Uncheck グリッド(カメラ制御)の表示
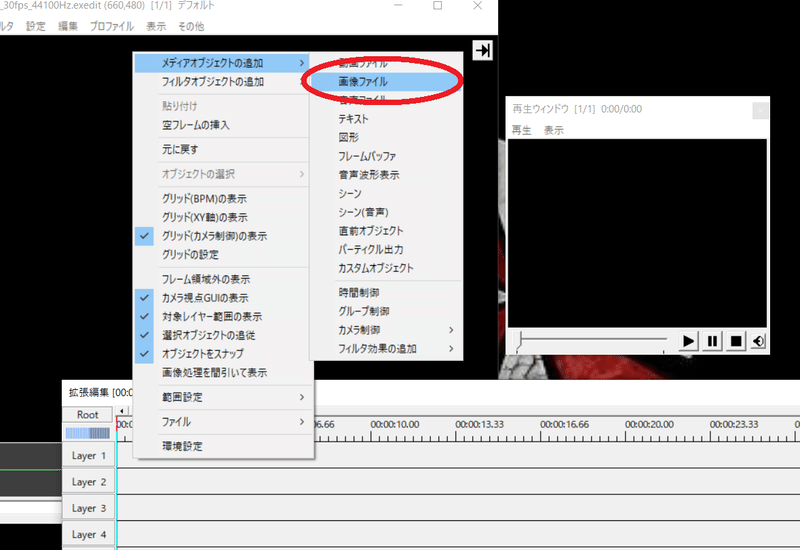The width and height of the screenshot is (800, 550). (221, 236)
